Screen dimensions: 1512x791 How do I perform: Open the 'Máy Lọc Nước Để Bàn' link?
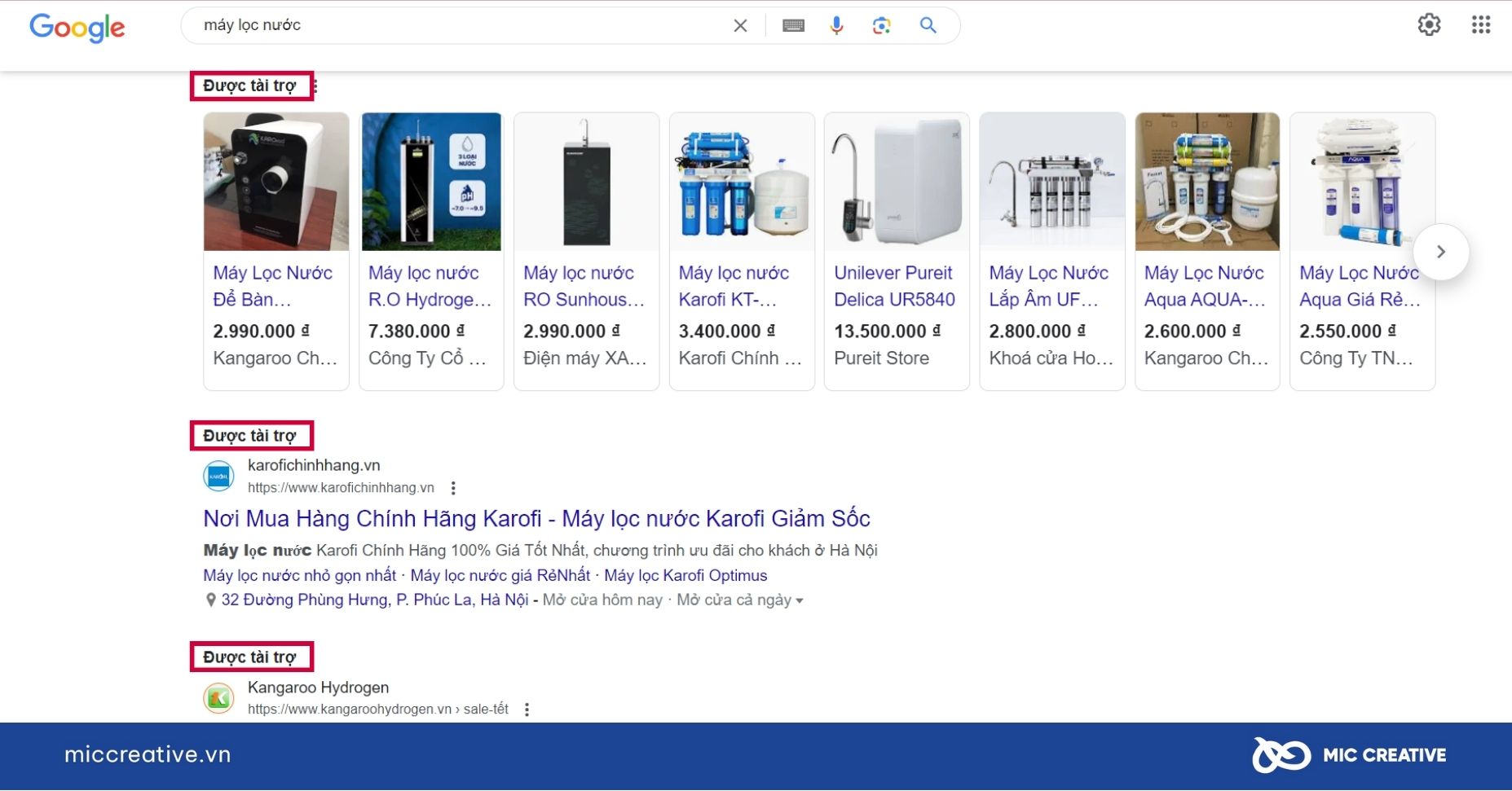click(x=272, y=286)
